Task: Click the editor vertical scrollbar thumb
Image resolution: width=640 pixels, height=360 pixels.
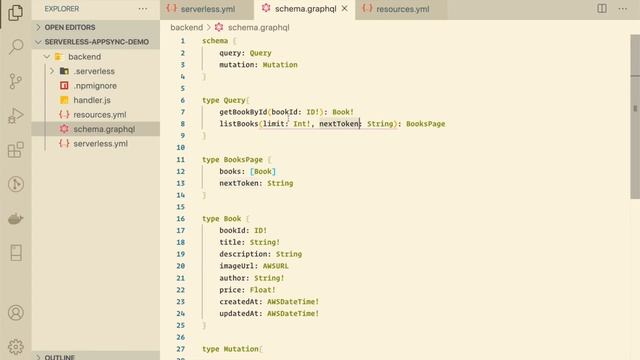Action: coord(635,116)
